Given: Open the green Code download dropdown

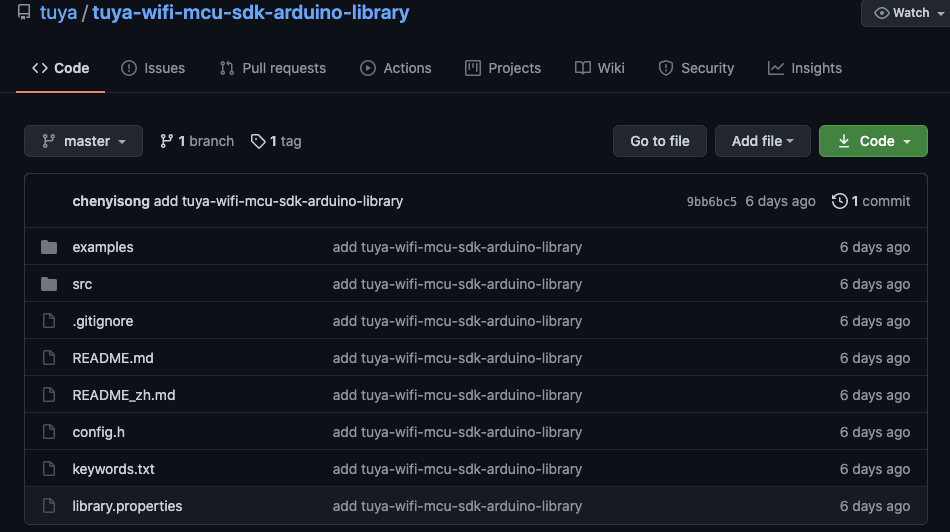Looking at the screenshot, I should pos(873,141).
